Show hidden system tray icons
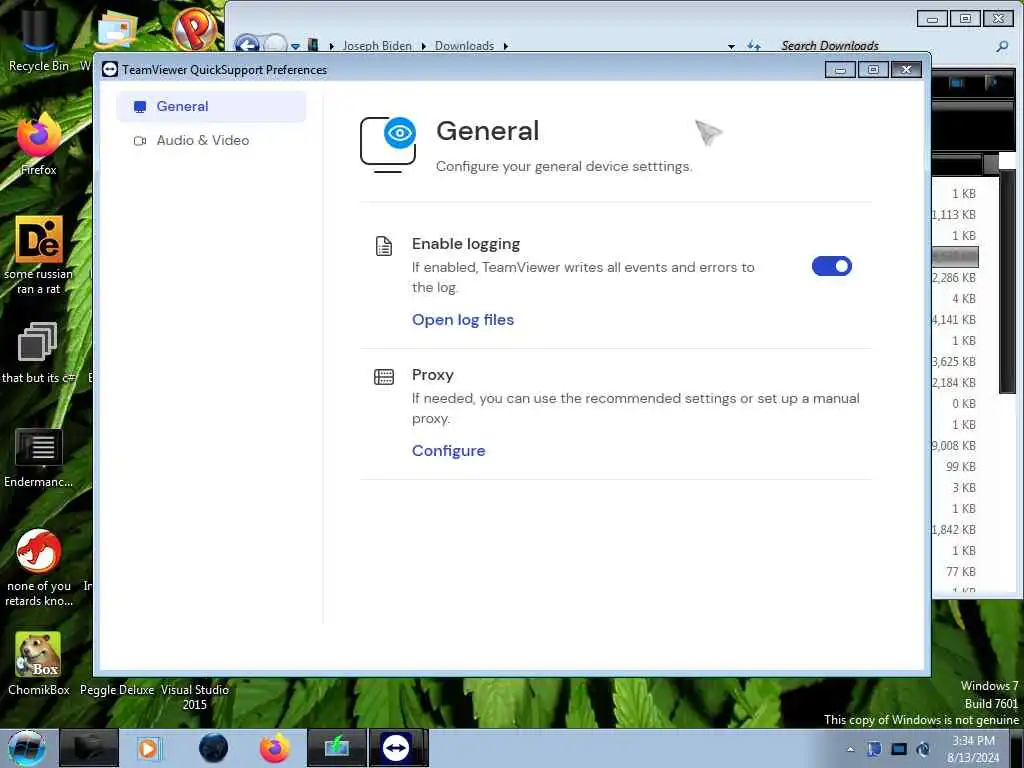 coord(850,749)
